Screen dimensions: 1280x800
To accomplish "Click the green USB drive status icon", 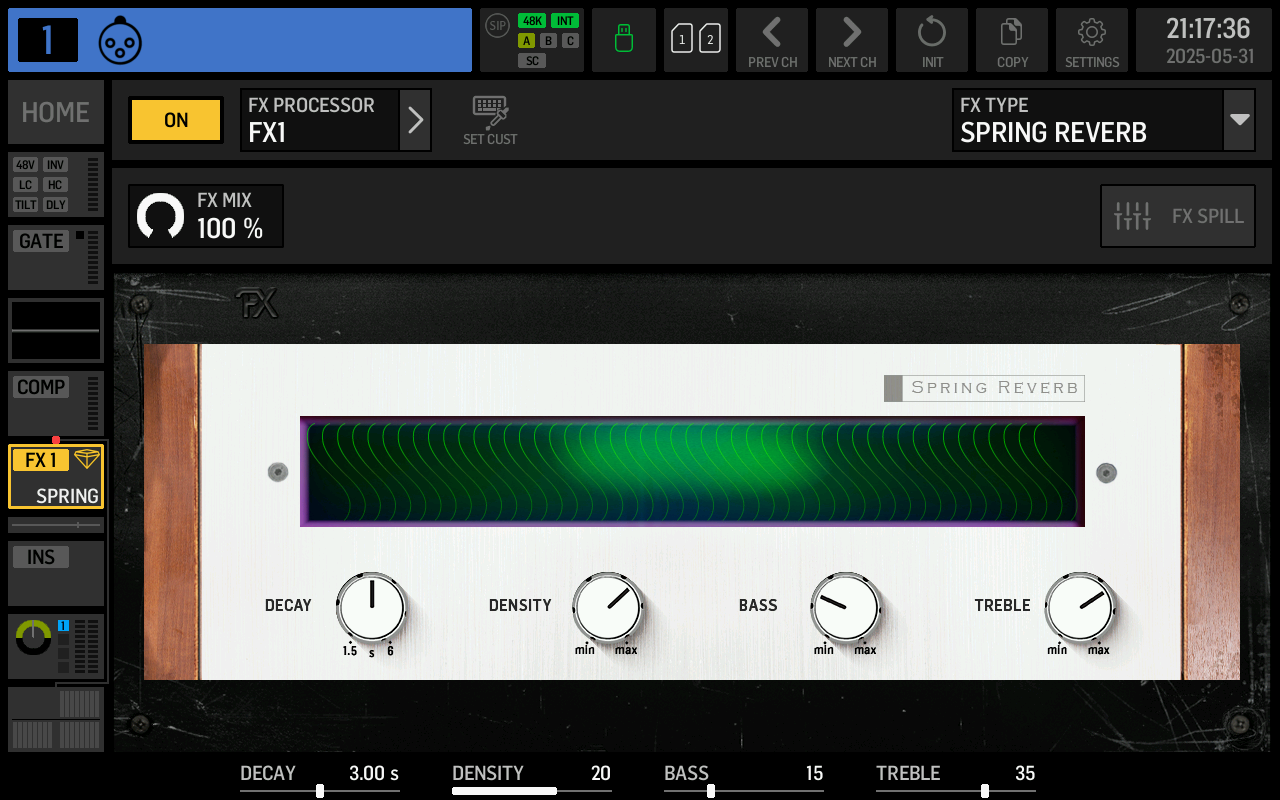I will [624, 40].
